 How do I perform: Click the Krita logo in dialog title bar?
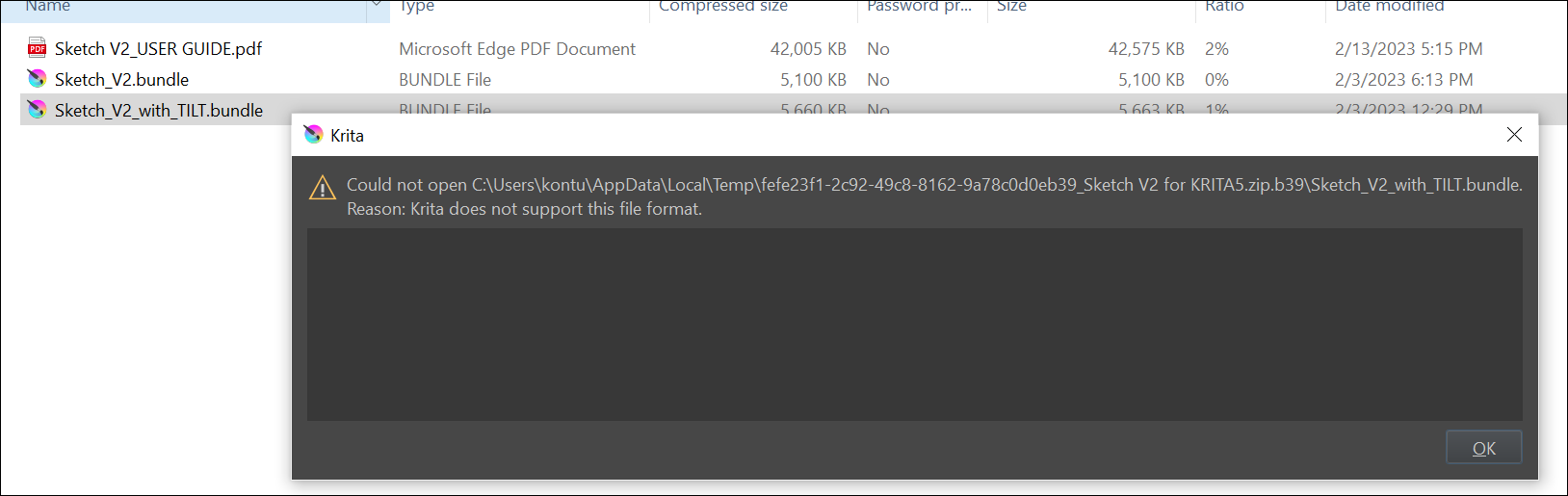pyautogui.click(x=313, y=135)
